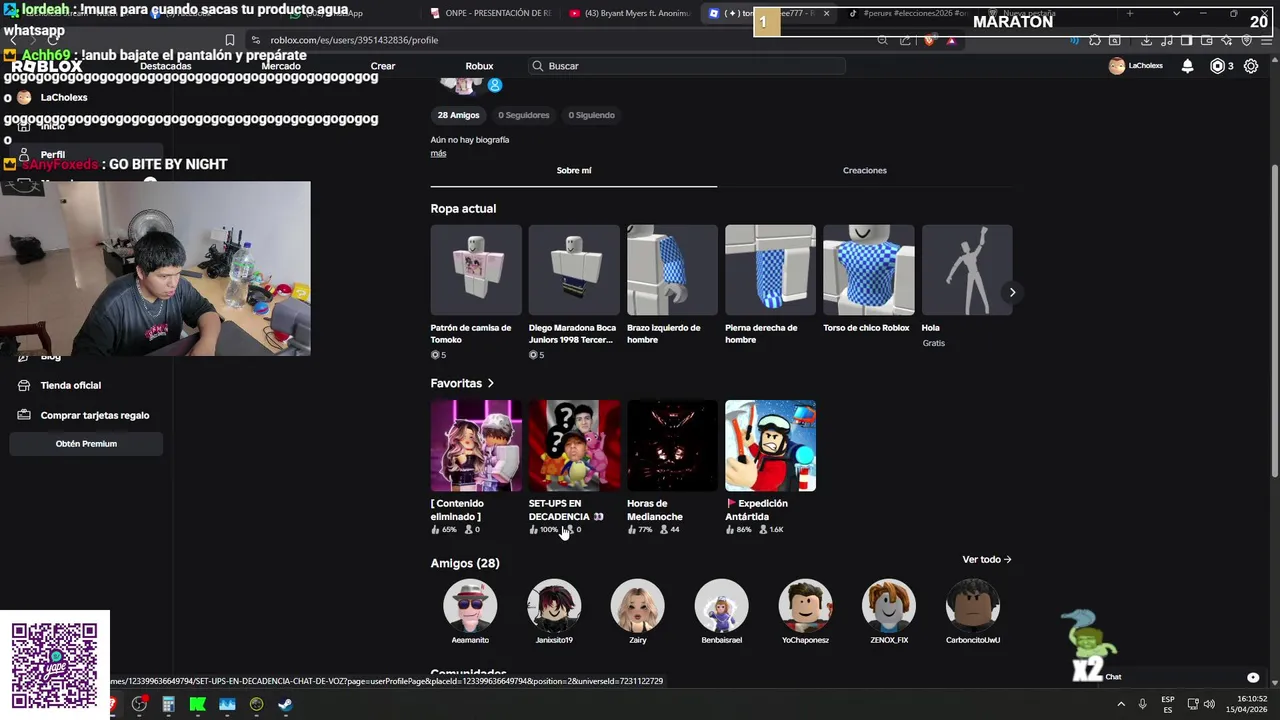Expand Favoritas with its chevron arrow
The width and height of the screenshot is (1280, 720).
coord(490,383)
